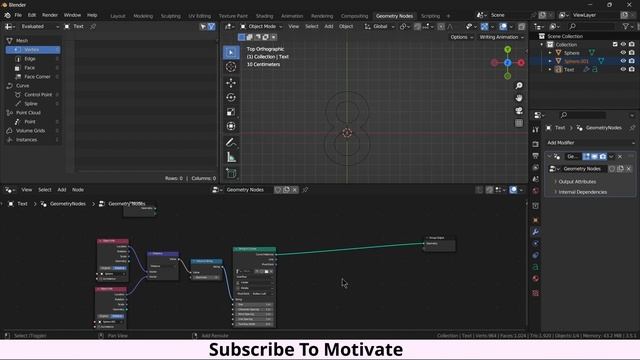
Task: Open the Object Mode dropdown
Action: click(x=261, y=27)
